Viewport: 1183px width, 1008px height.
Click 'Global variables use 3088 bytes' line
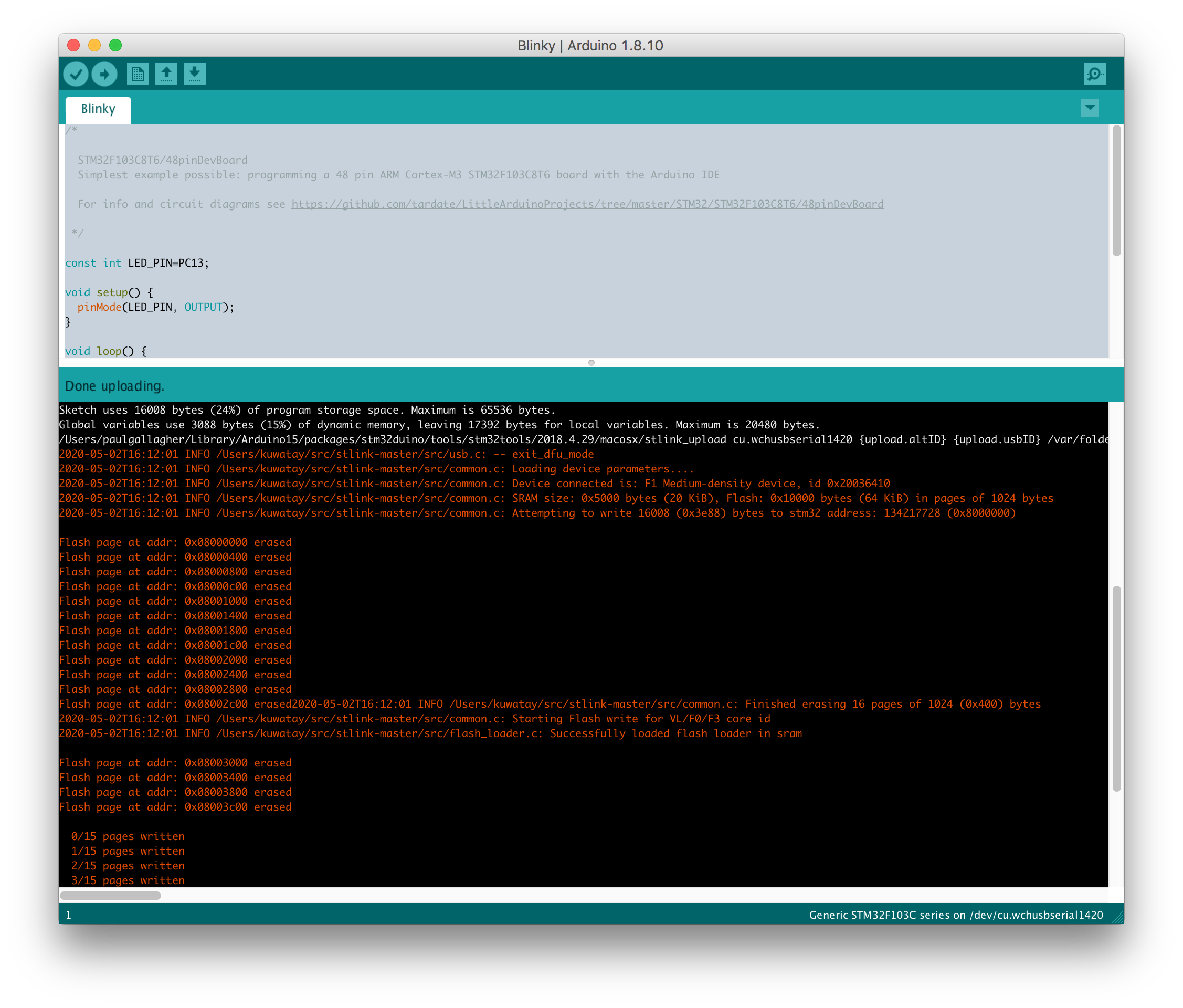click(440, 425)
